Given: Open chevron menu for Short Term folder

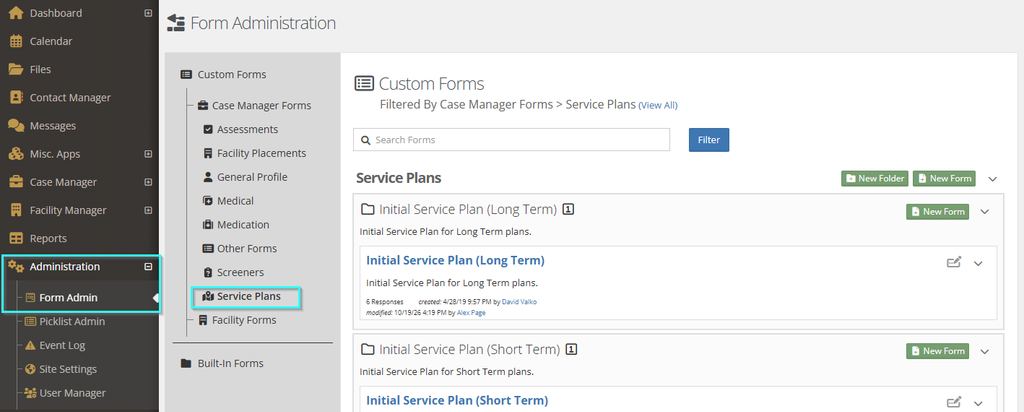Looking at the screenshot, I should (985, 351).
